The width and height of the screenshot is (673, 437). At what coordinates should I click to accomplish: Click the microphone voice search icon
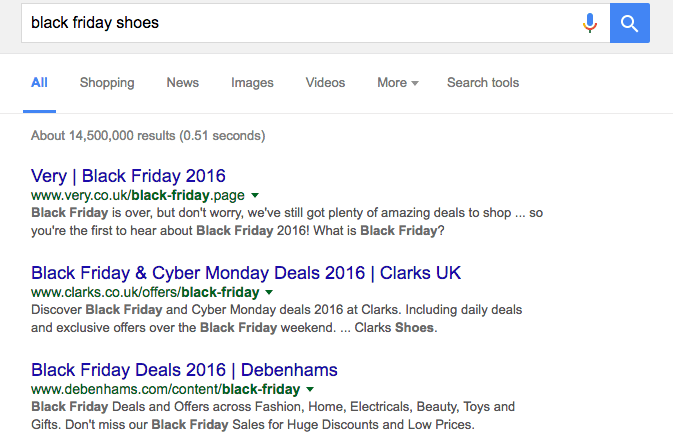(590, 23)
